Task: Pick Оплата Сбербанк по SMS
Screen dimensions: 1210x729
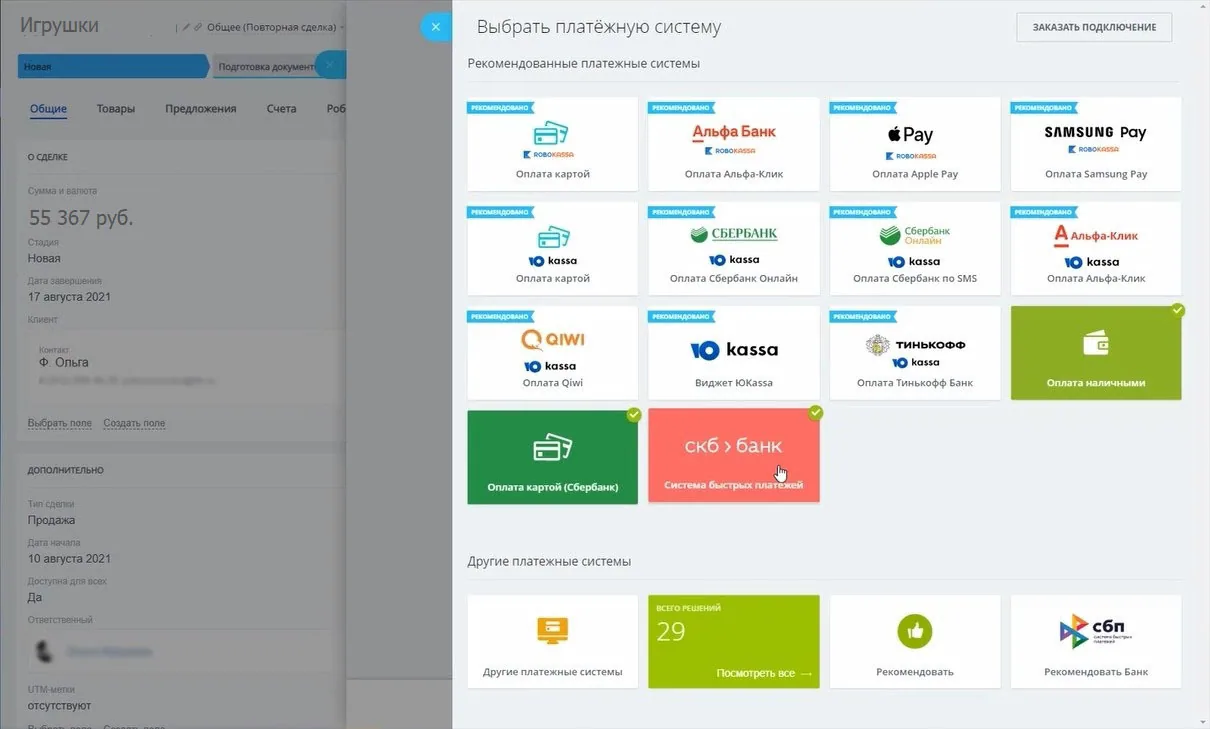Action: point(915,249)
